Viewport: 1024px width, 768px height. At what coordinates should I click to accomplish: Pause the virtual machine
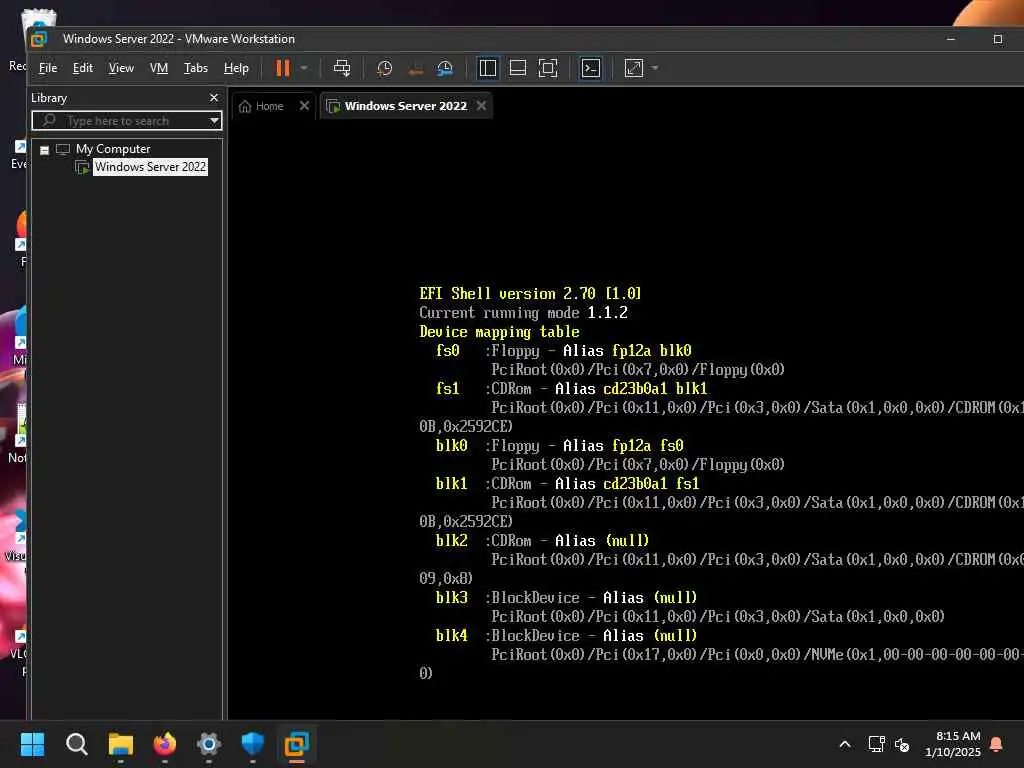(x=282, y=68)
